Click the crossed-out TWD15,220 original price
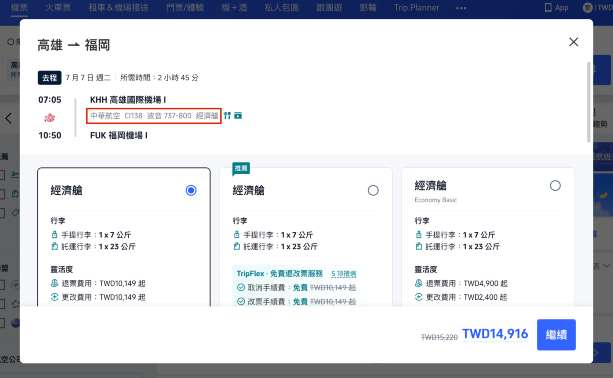Screen dimensions: 613x378 pos(439,337)
